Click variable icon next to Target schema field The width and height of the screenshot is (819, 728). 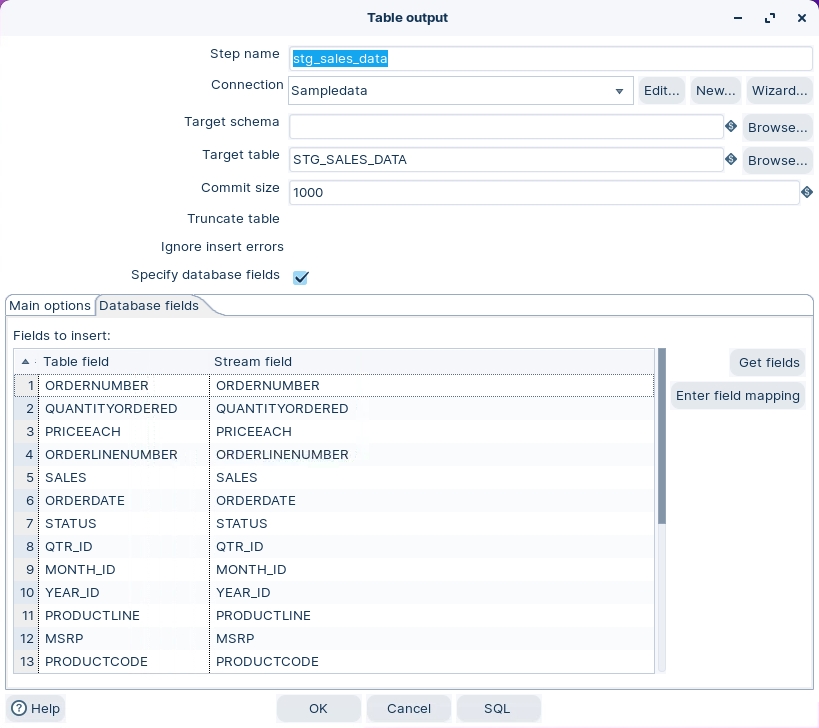click(731, 127)
